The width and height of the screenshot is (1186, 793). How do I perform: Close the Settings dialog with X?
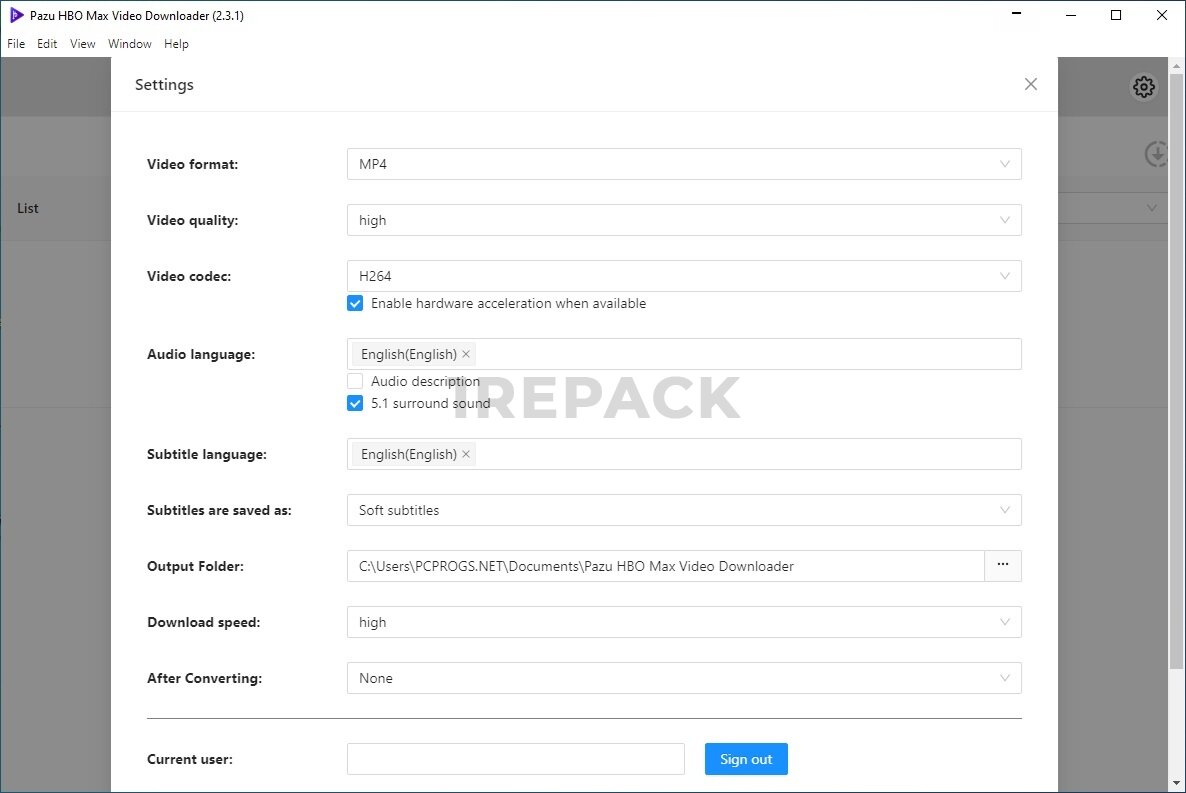coord(1031,85)
